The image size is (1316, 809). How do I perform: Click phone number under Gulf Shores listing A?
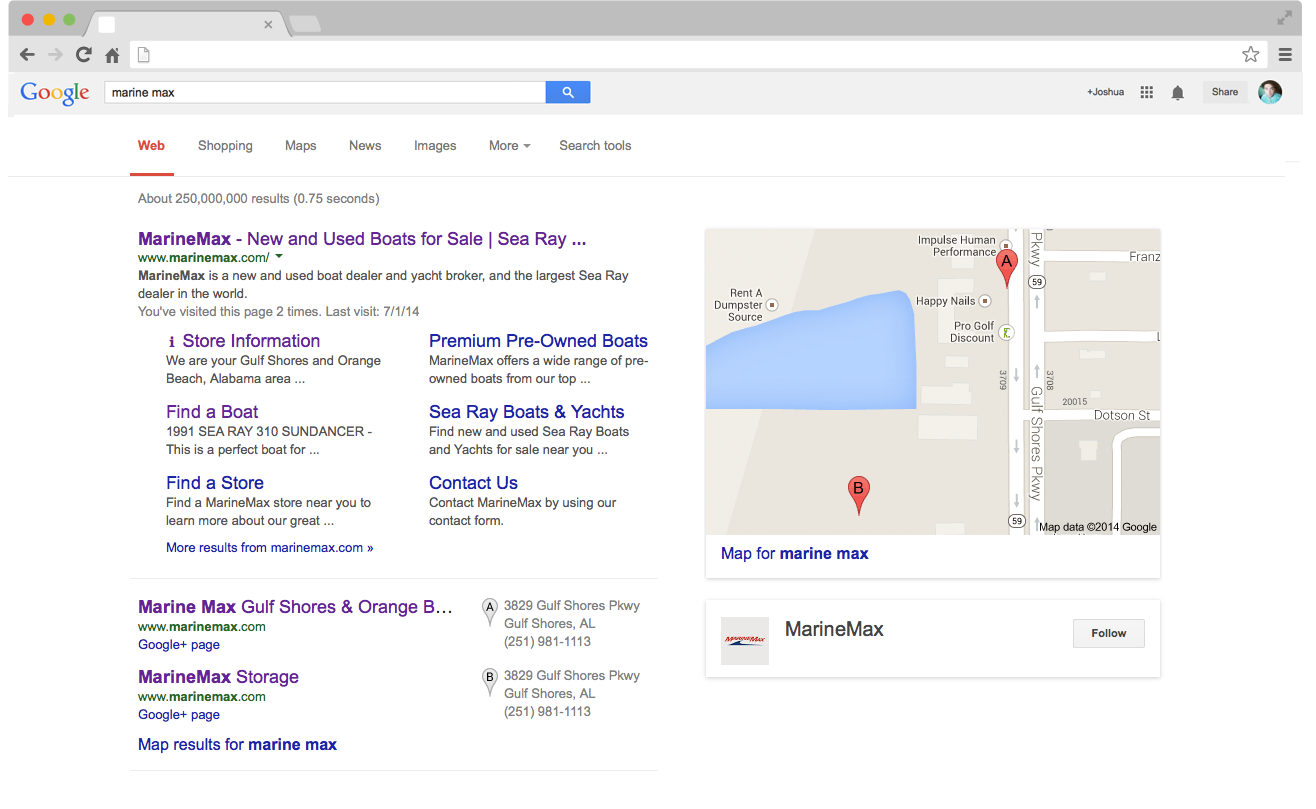[x=547, y=642]
